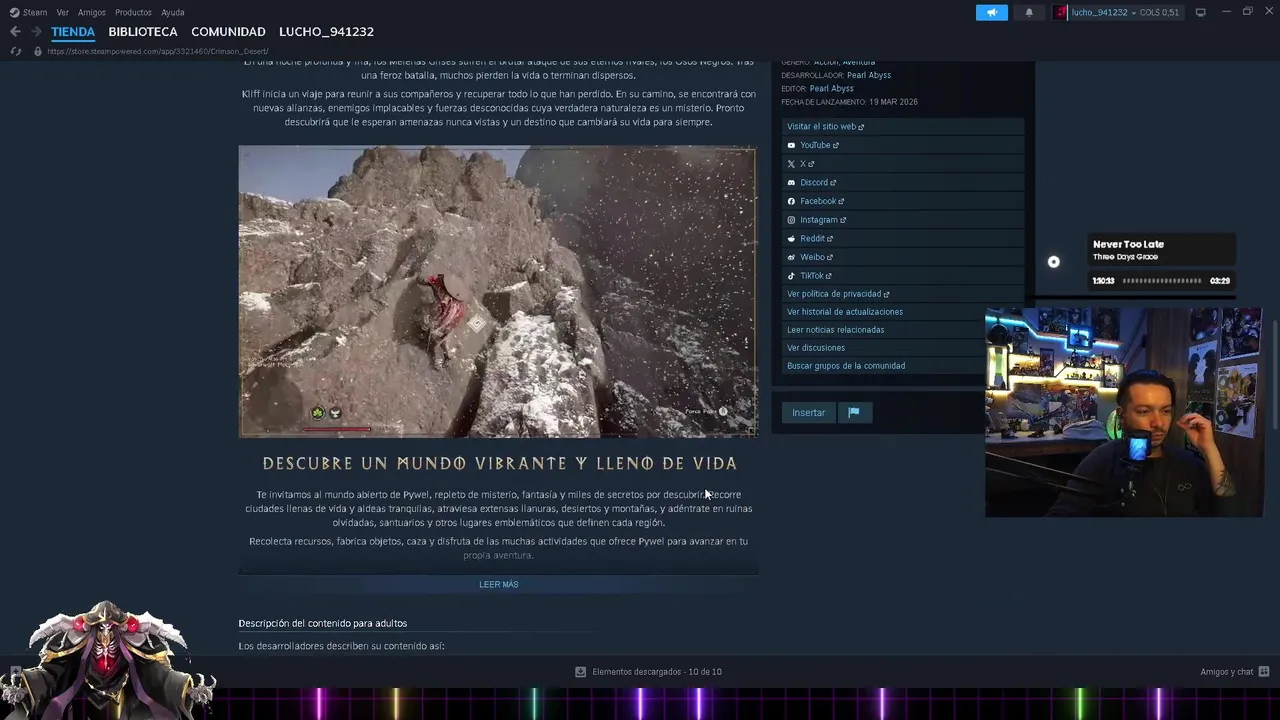Report the product with the flag icon
The width and height of the screenshot is (1280, 720).
pos(854,413)
